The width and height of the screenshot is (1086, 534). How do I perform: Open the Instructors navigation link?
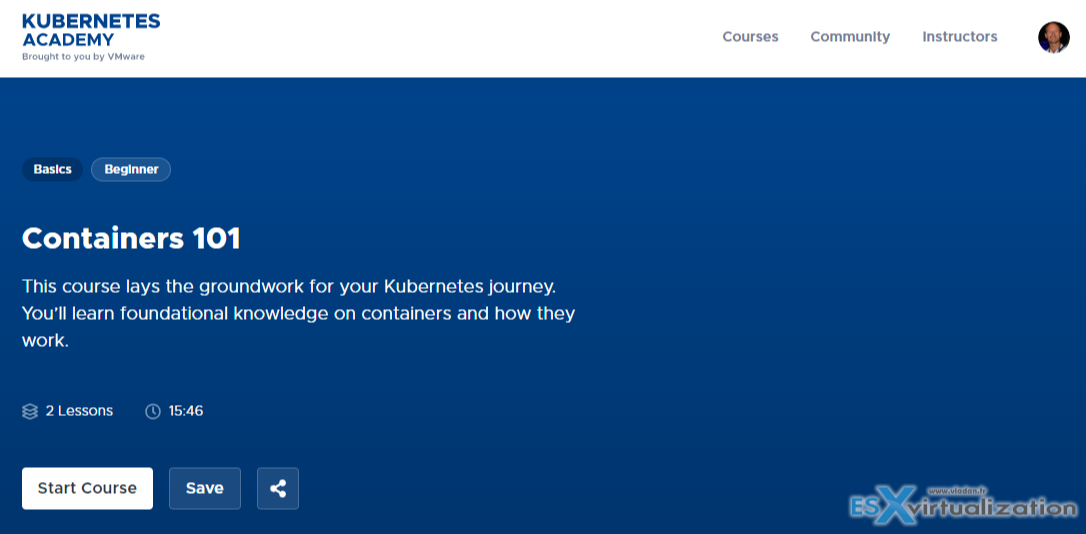[959, 37]
